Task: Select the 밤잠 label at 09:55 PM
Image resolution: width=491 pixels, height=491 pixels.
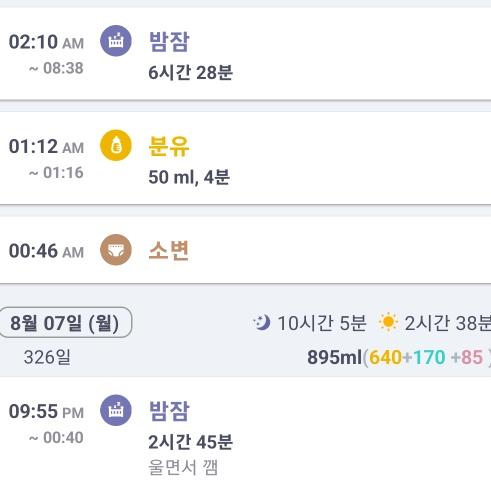Action: pyautogui.click(x=169, y=411)
